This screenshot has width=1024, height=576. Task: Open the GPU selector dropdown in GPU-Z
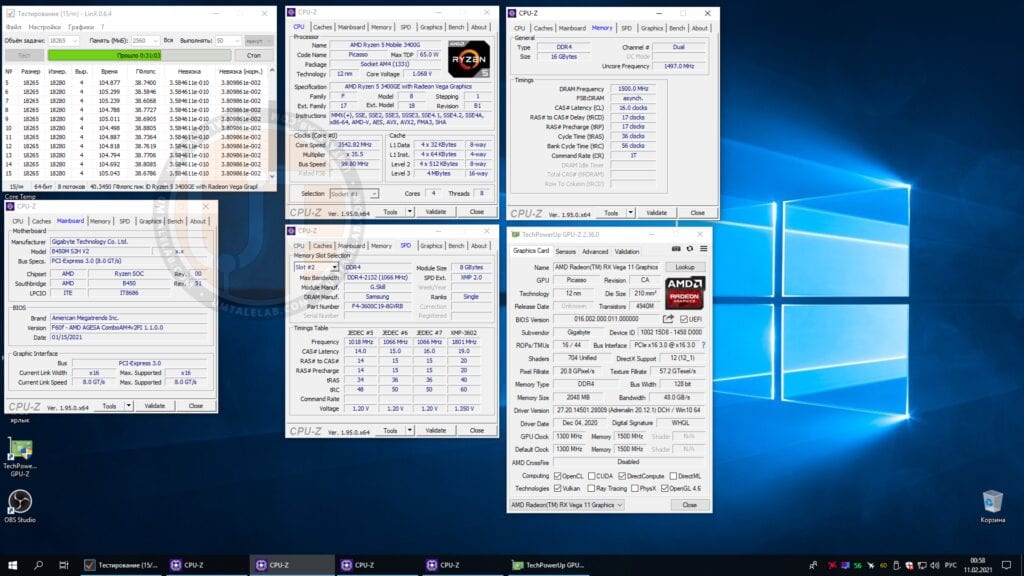(x=567, y=505)
